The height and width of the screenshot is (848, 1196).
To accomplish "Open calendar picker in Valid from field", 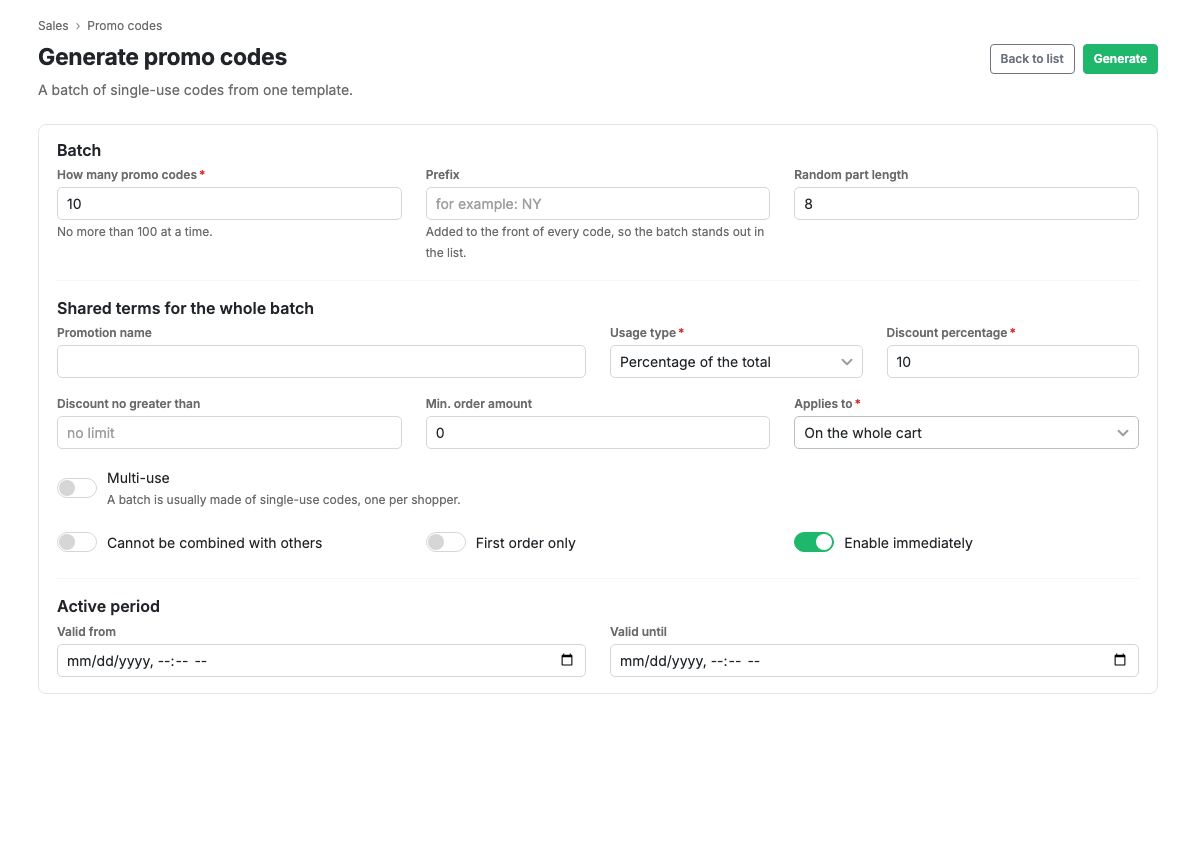I will point(567,660).
